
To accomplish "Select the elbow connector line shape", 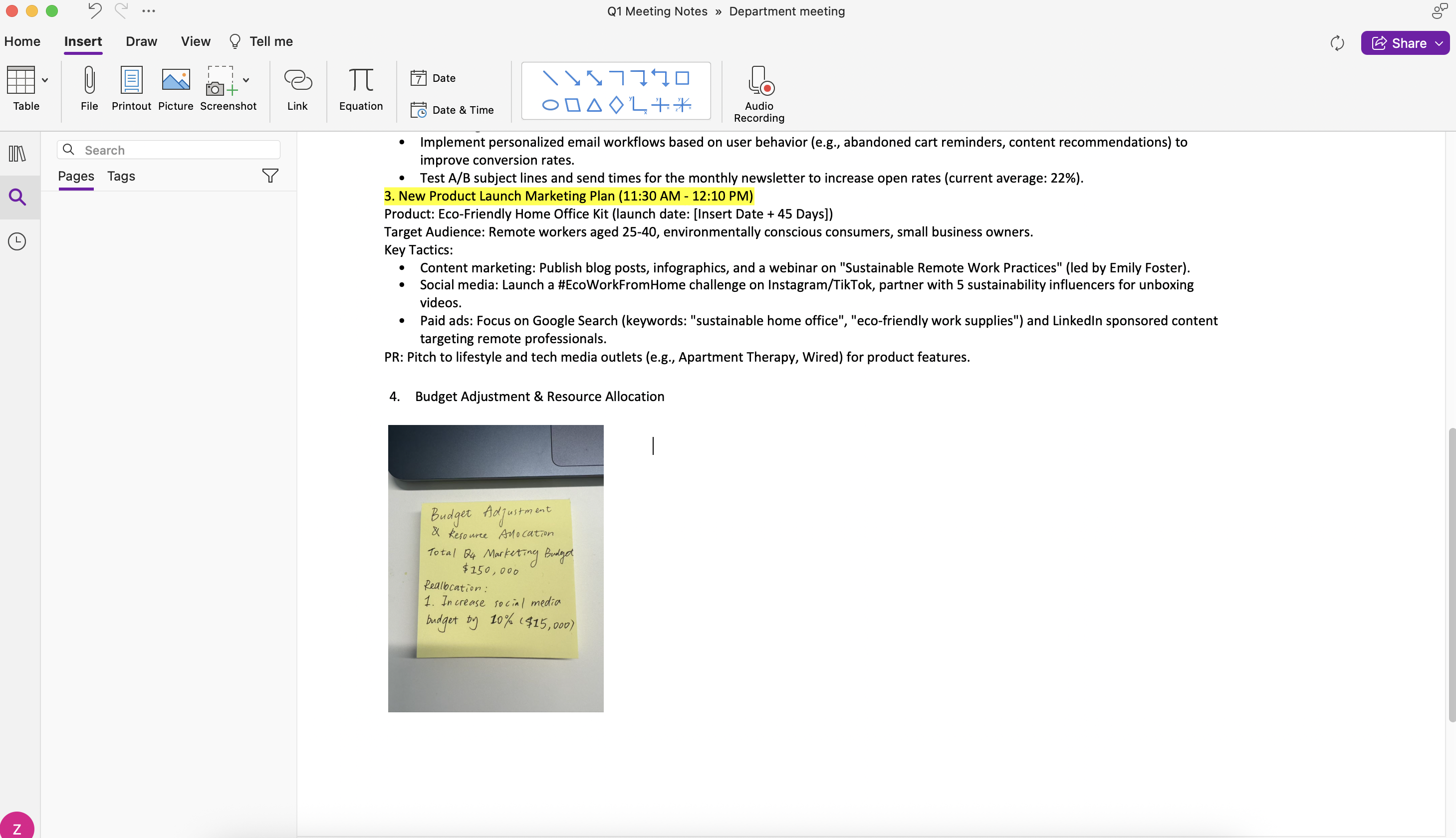I will (617, 78).
